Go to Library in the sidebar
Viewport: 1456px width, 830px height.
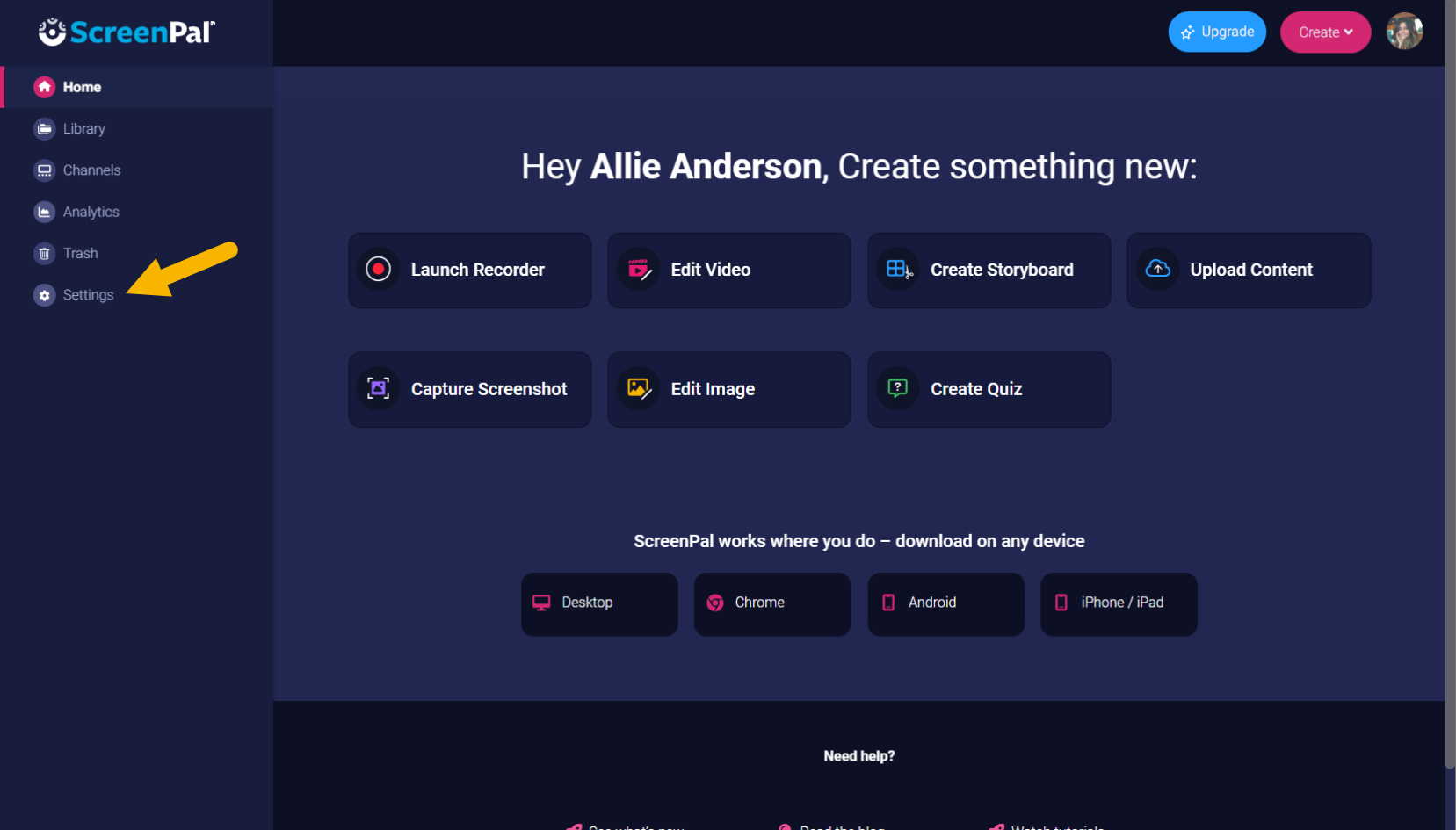pos(83,129)
